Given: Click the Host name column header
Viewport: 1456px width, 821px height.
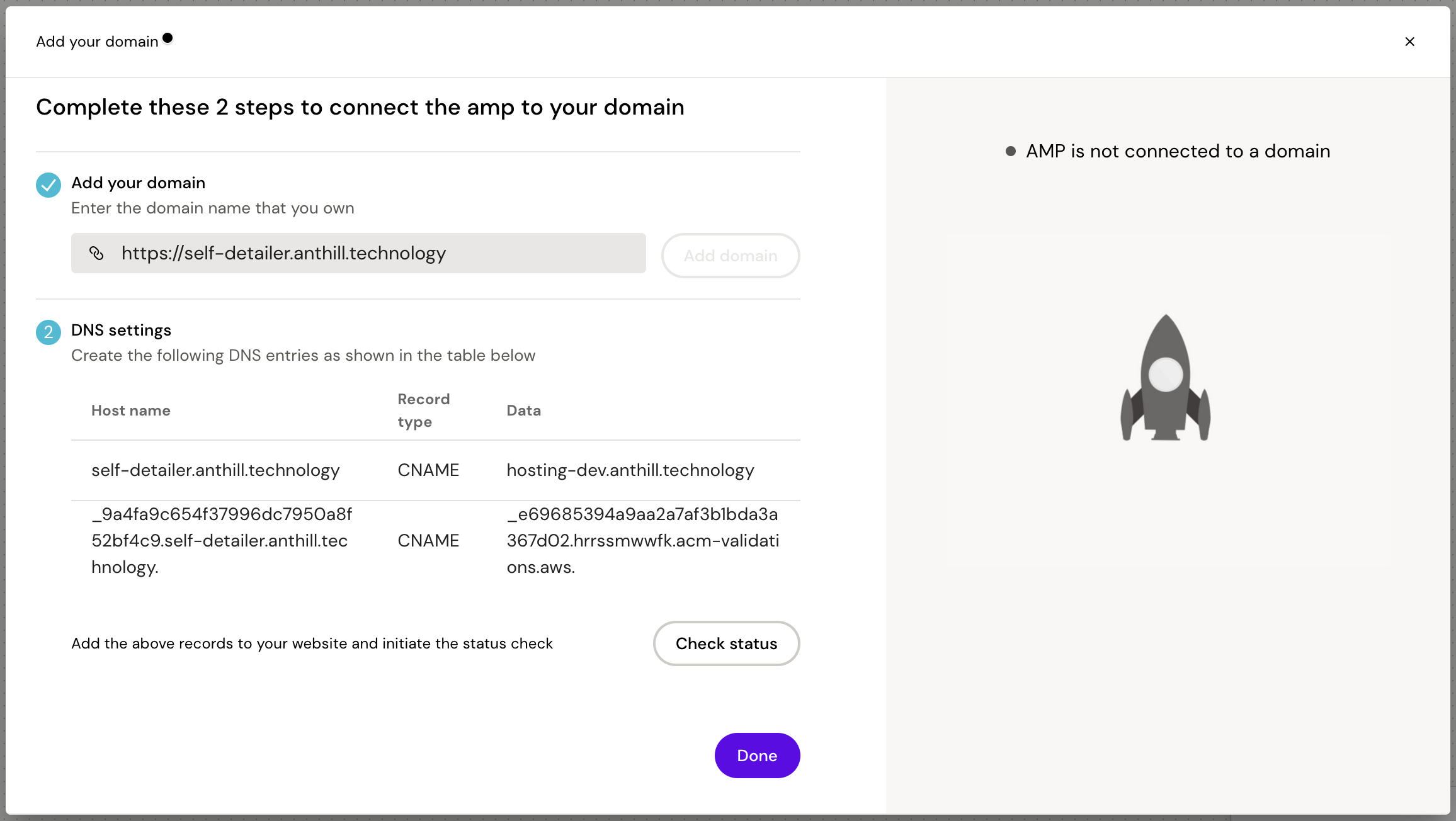Looking at the screenshot, I should coord(131,410).
